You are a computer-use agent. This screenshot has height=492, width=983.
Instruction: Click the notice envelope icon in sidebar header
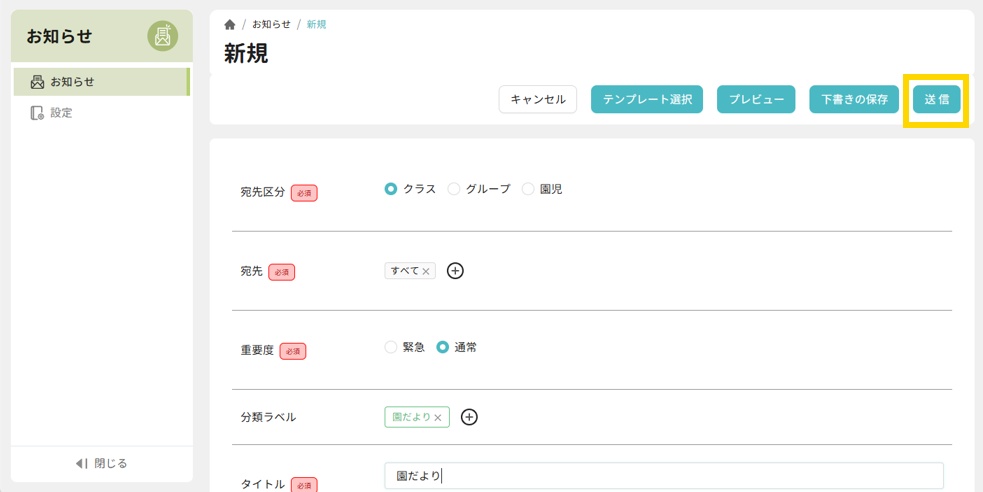tap(162, 36)
